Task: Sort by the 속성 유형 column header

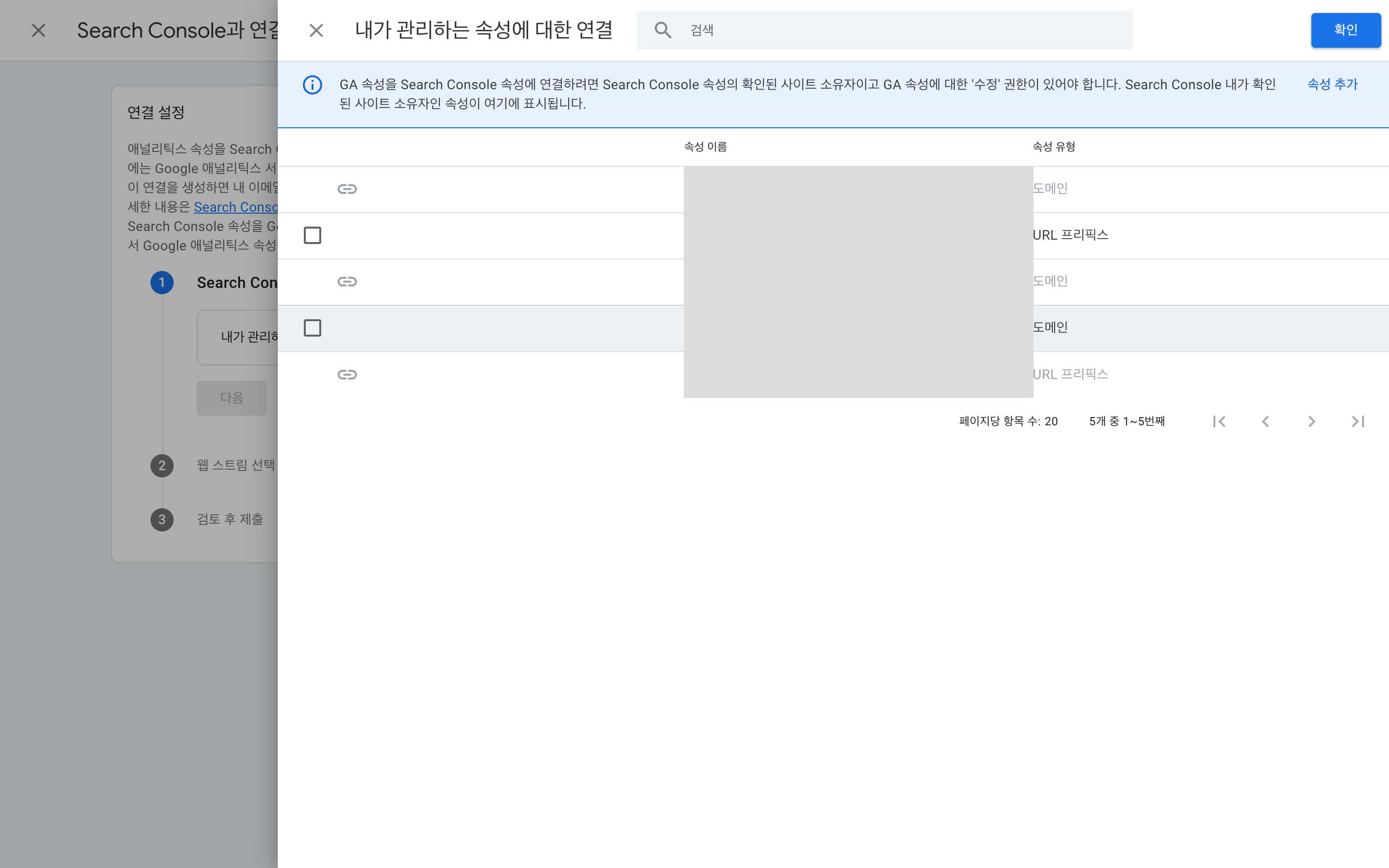Action: point(1053,147)
